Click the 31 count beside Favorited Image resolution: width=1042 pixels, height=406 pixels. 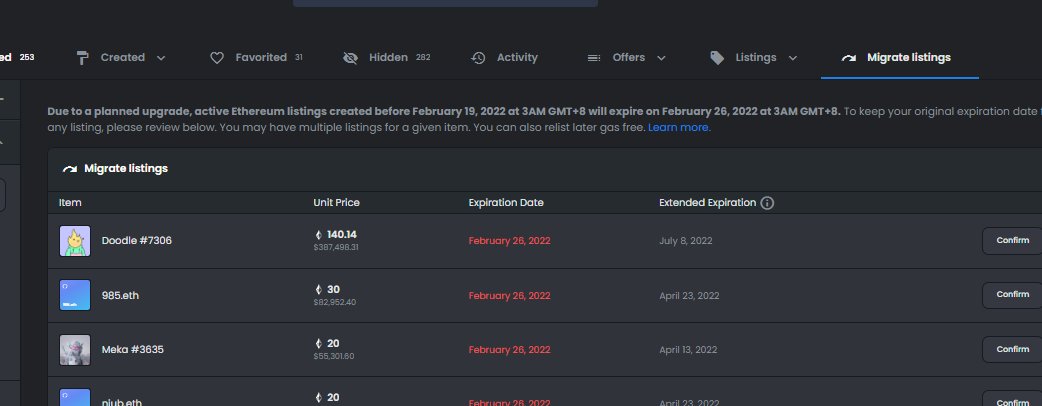click(299, 58)
